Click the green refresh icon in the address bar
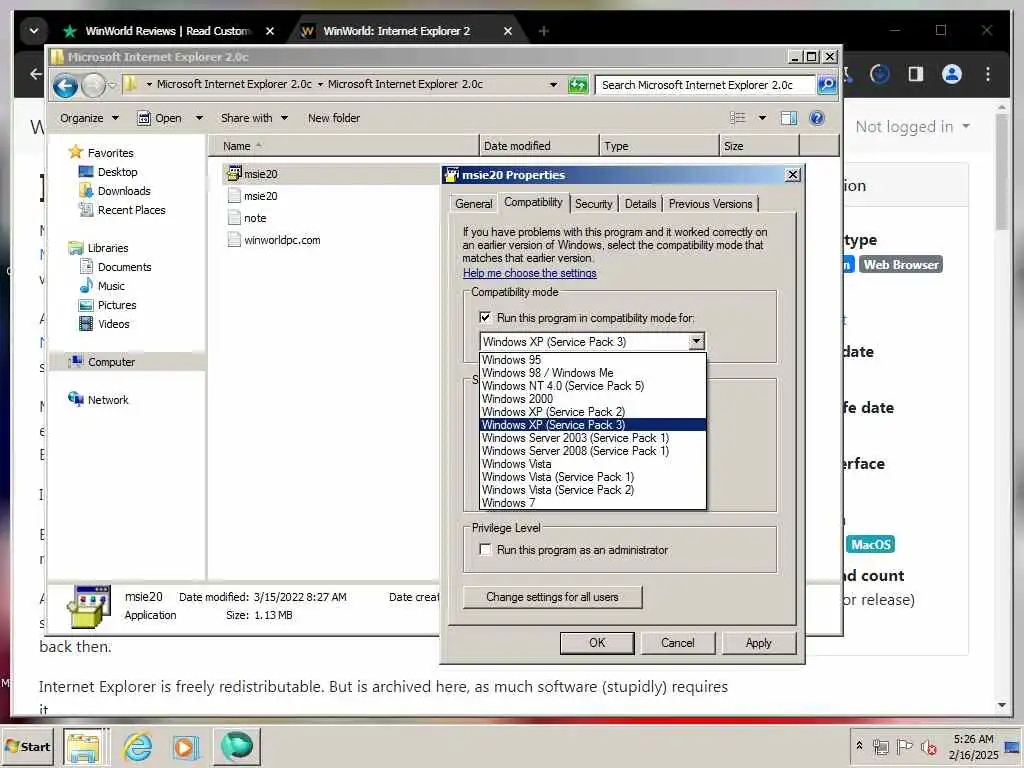This screenshot has width=1024, height=768. click(x=577, y=85)
